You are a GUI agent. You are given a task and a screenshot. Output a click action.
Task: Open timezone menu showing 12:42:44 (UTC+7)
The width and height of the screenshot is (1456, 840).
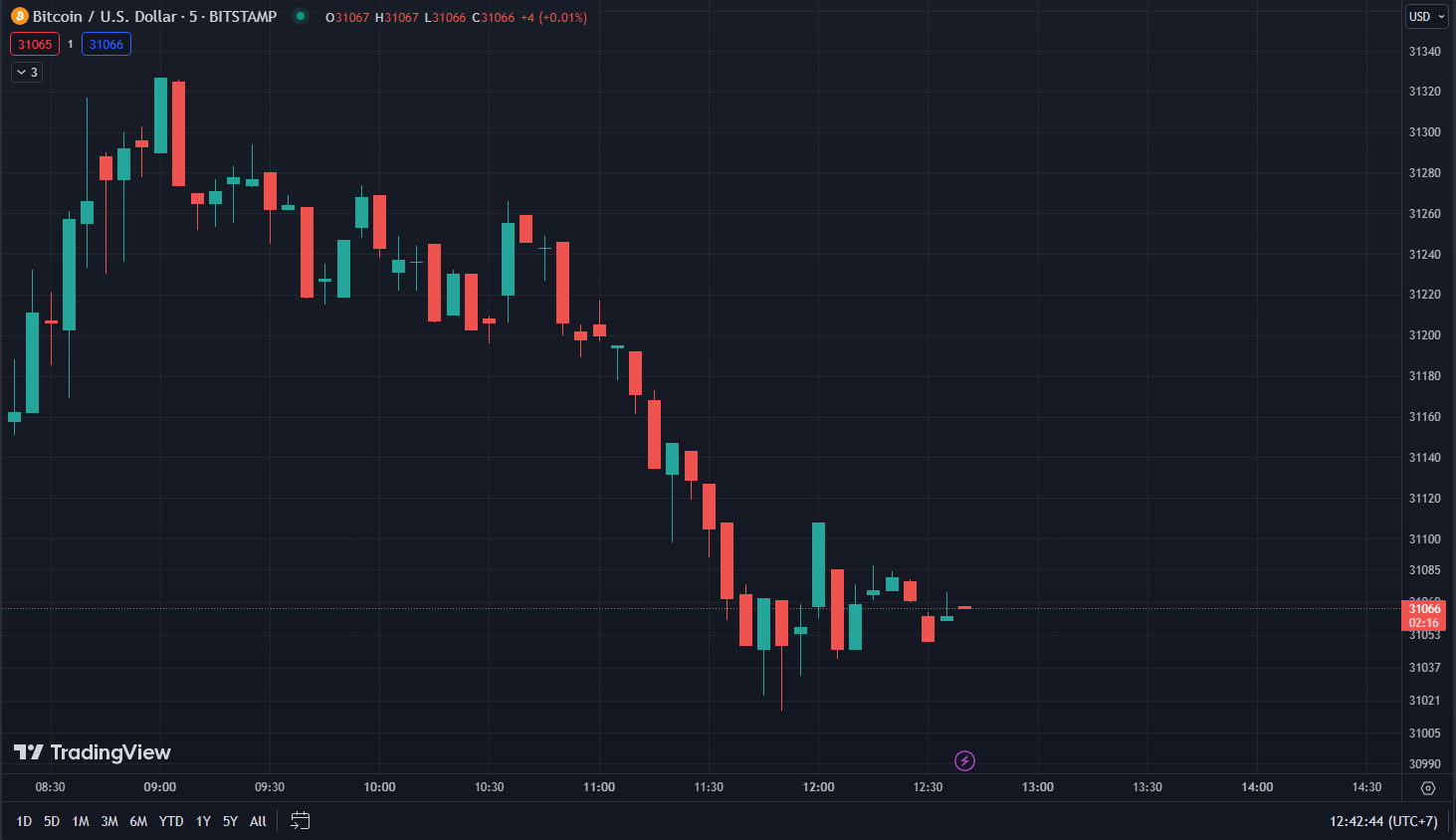(1383, 821)
